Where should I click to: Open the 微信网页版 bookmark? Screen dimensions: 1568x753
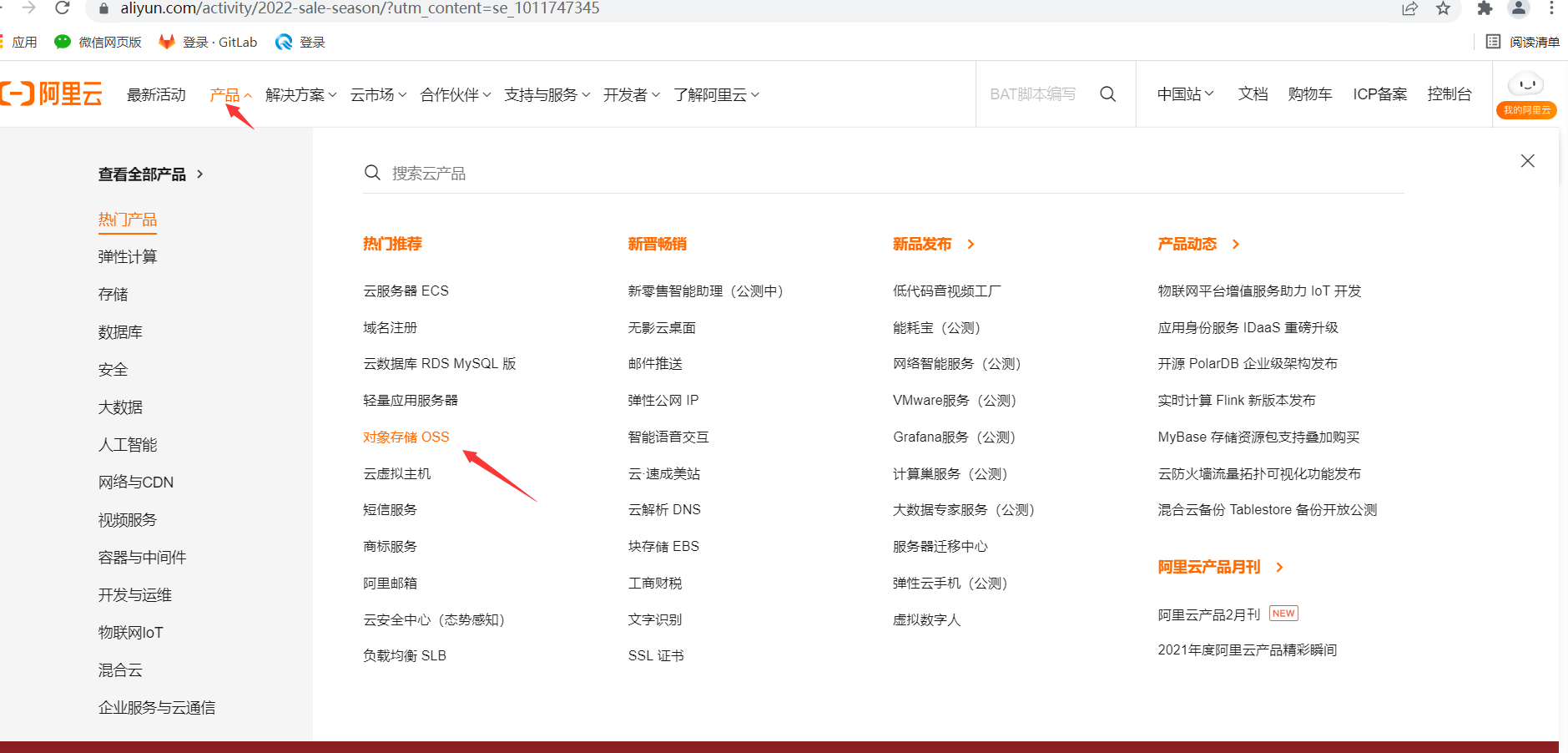98,42
